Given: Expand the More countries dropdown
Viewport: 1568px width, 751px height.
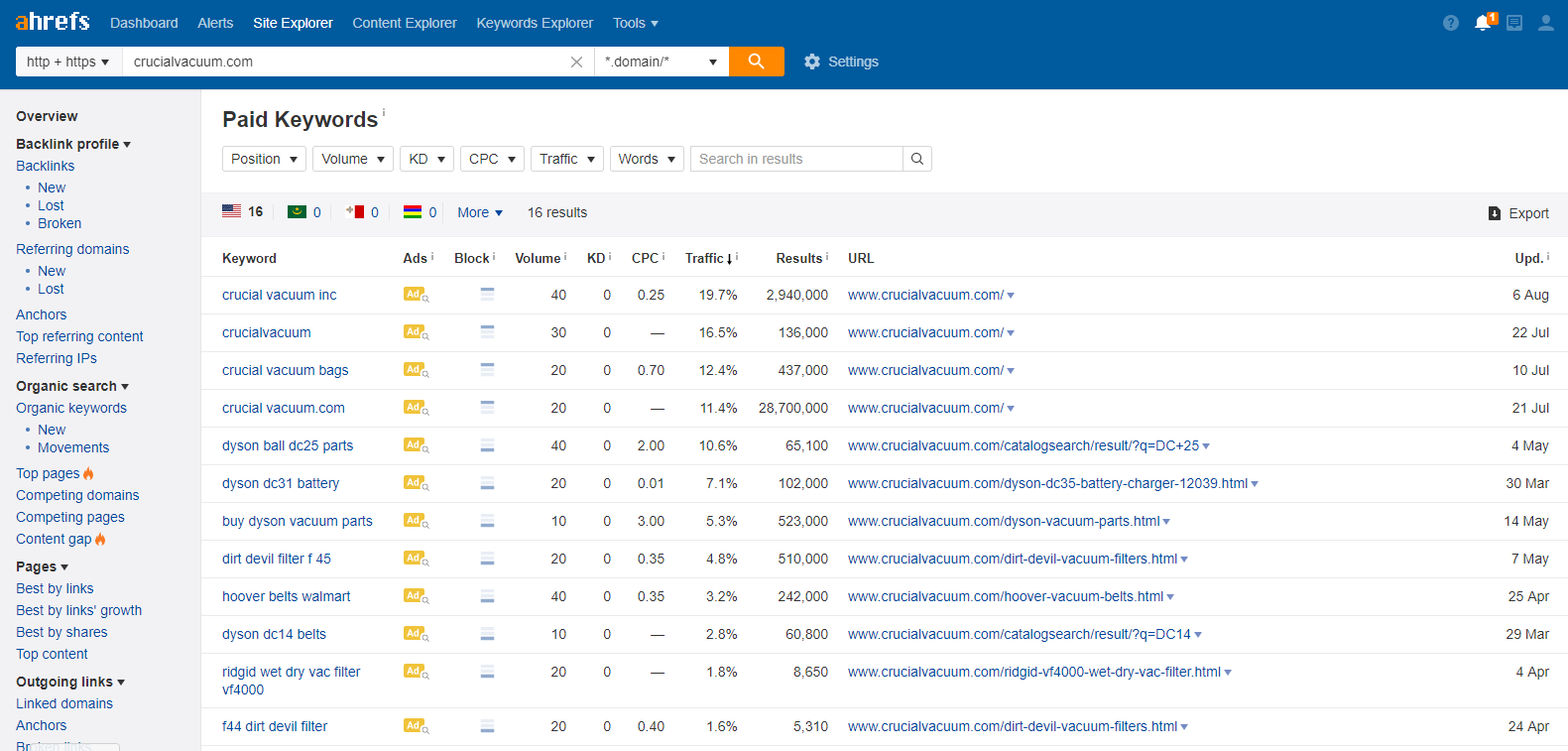Looking at the screenshot, I should (x=480, y=212).
